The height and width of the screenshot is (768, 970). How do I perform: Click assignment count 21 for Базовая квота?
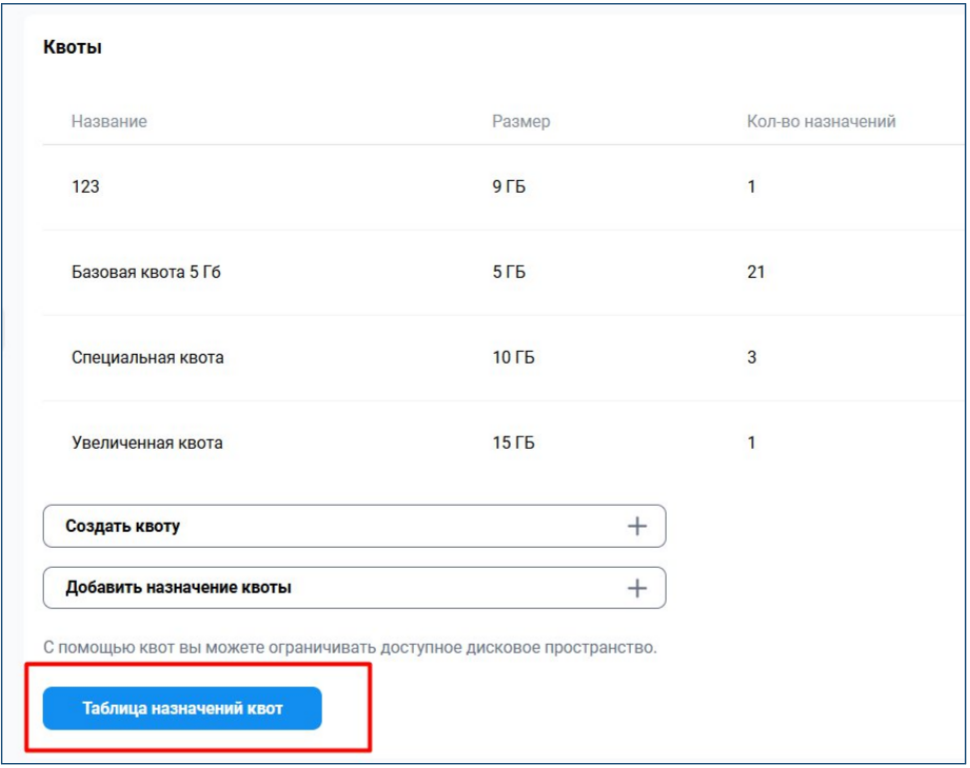coord(756,272)
